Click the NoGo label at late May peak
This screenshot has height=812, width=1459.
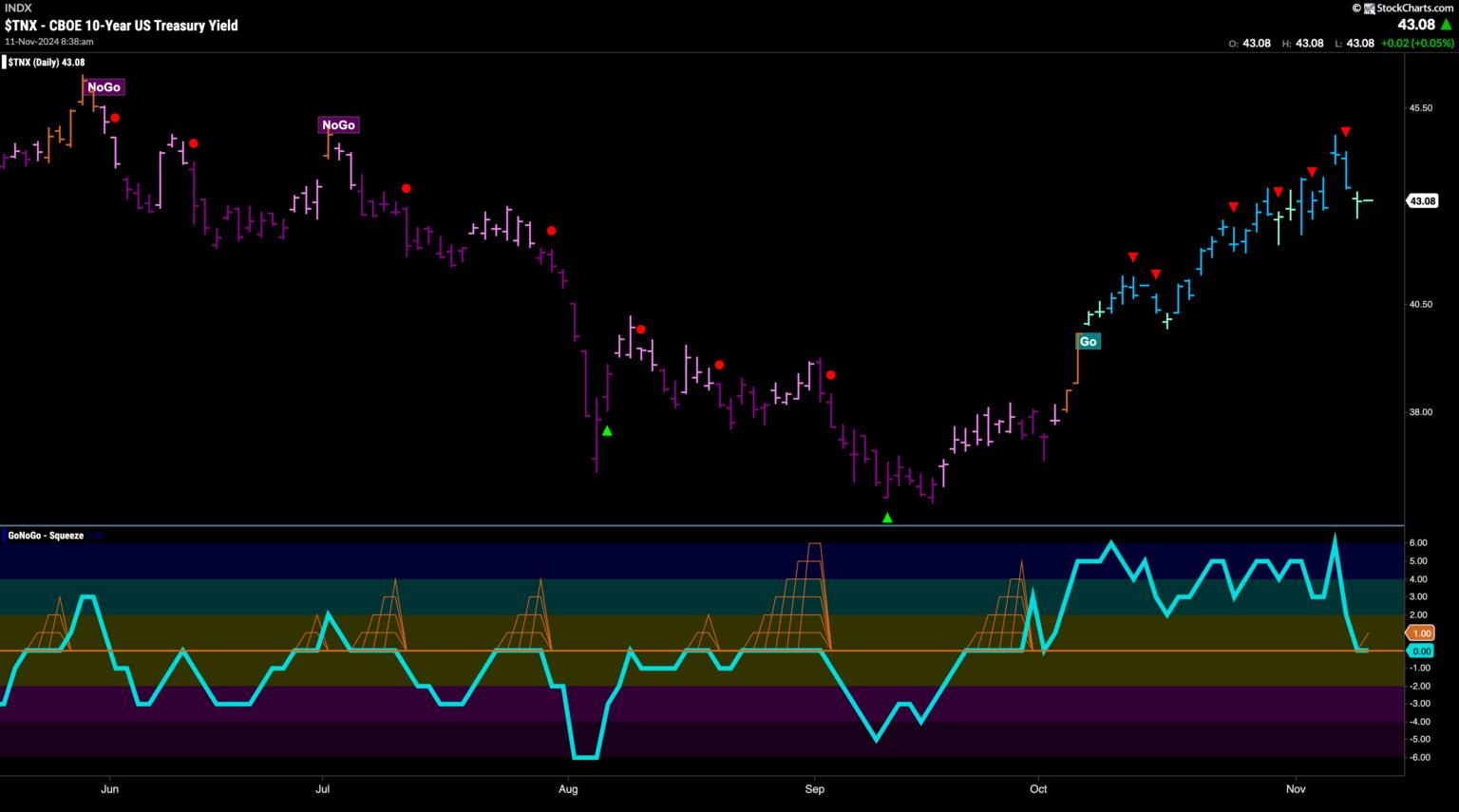104,87
